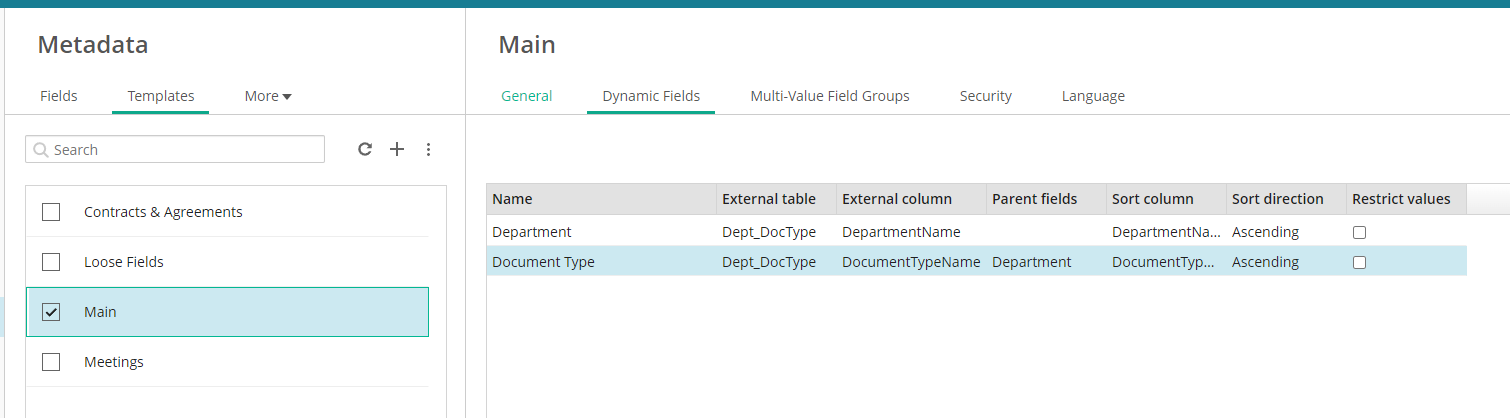
Task: Check the Contracts & Agreements checkbox
Action: 51,212
